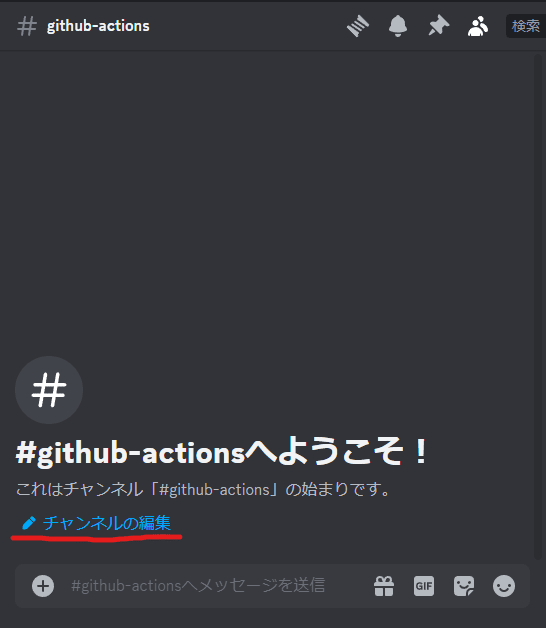Click the large round hash channel icon
Image resolution: width=546 pixels, height=628 pixels.
(49, 390)
